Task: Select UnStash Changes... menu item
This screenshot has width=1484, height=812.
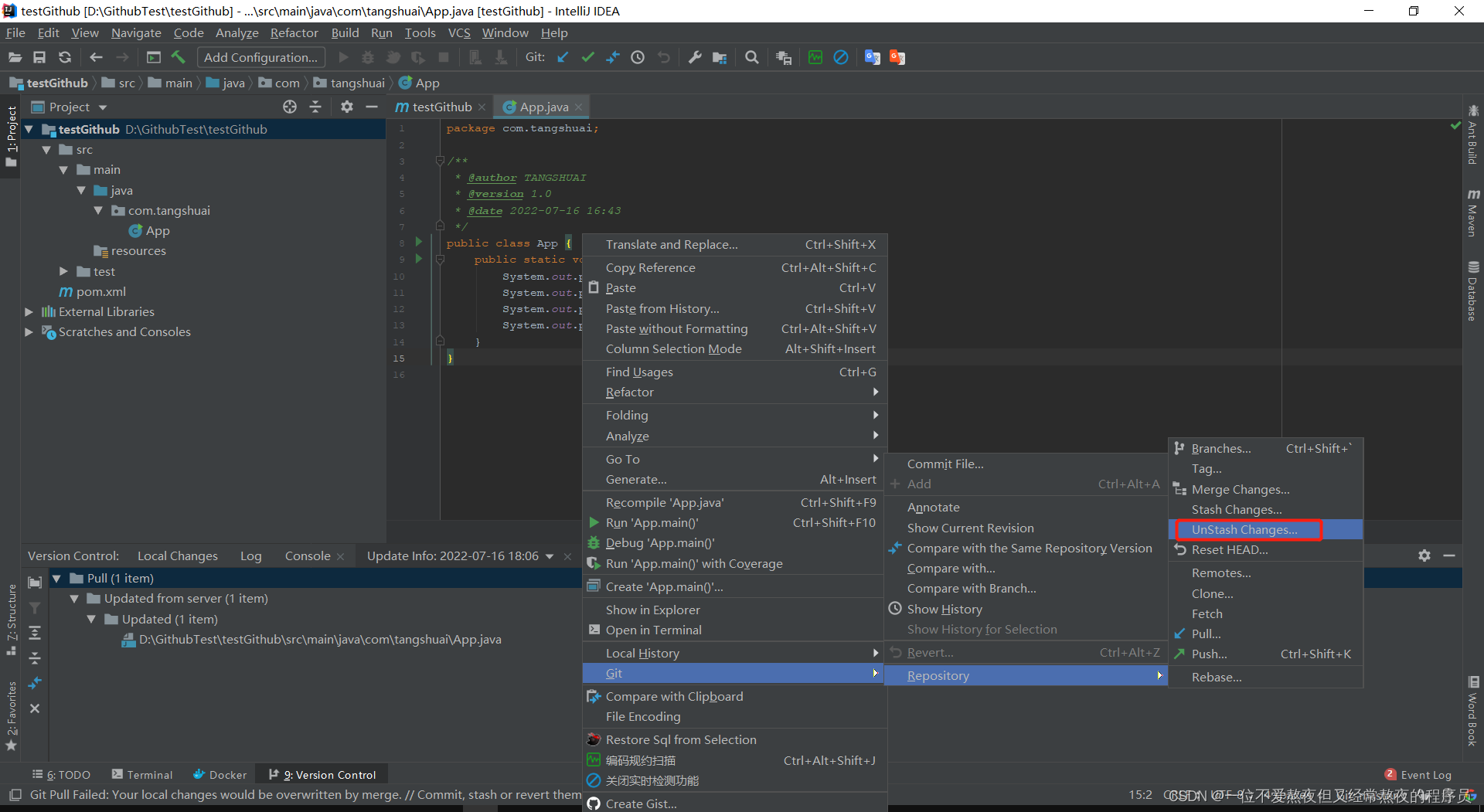Action: (1265, 529)
